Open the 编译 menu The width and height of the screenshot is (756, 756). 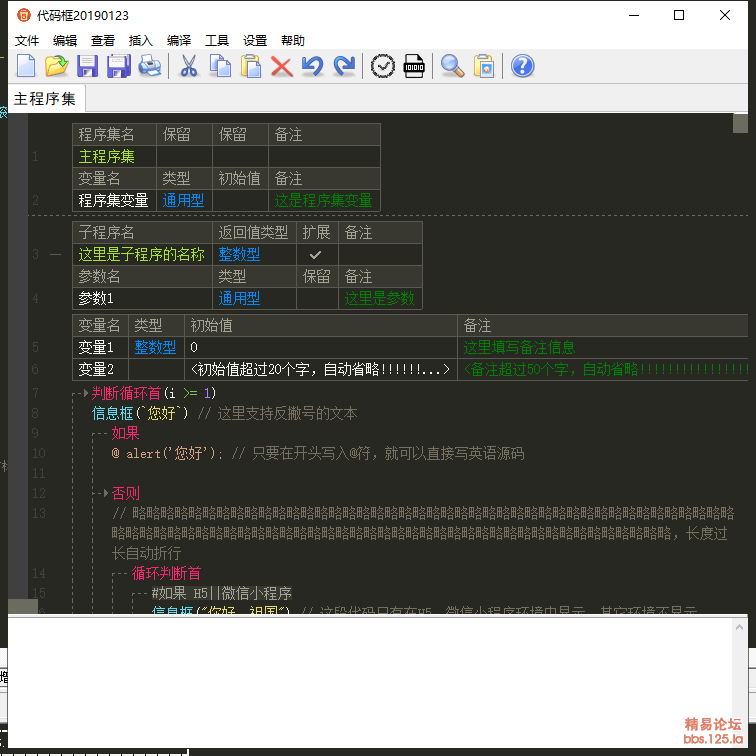(179, 40)
